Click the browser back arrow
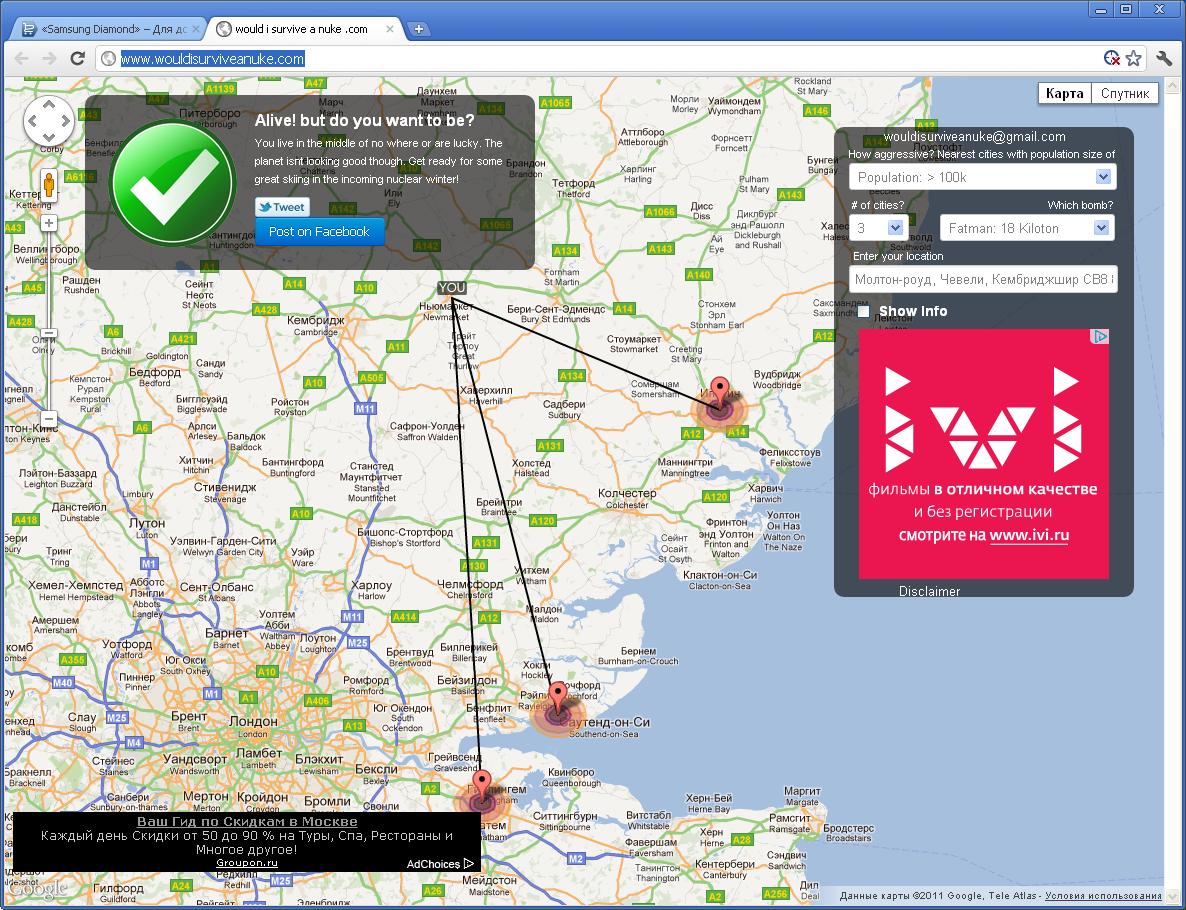This screenshot has width=1186, height=910. pyautogui.click(x=21, y=58)
